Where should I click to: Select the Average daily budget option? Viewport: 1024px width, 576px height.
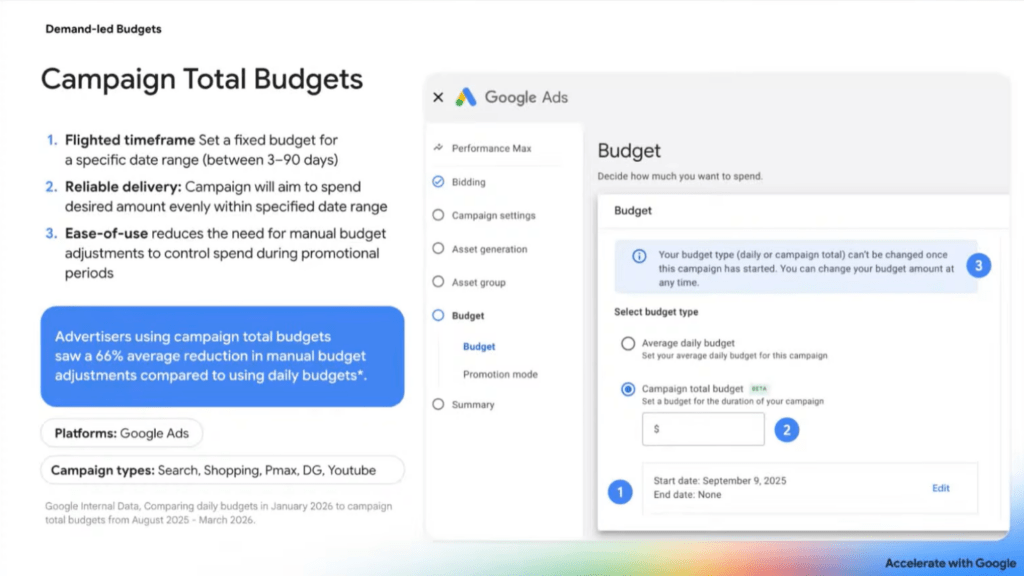click(x=628, y=344)
